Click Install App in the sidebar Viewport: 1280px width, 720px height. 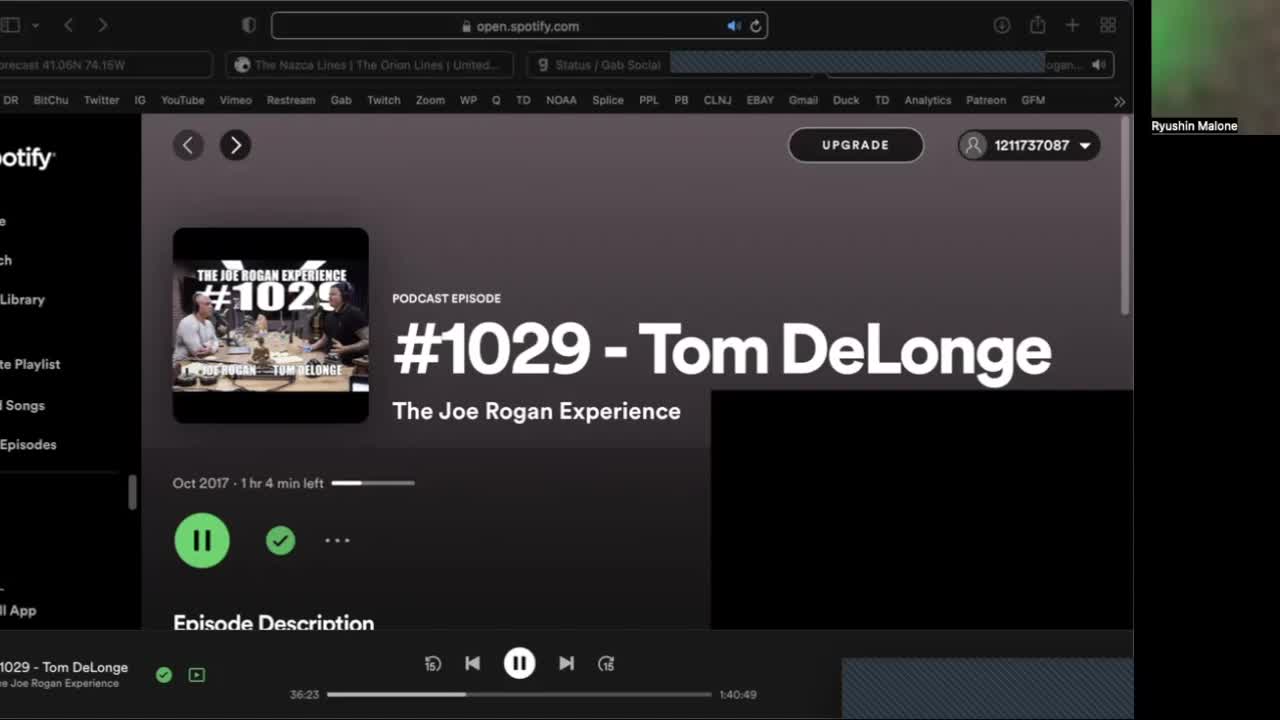[18, 610]
